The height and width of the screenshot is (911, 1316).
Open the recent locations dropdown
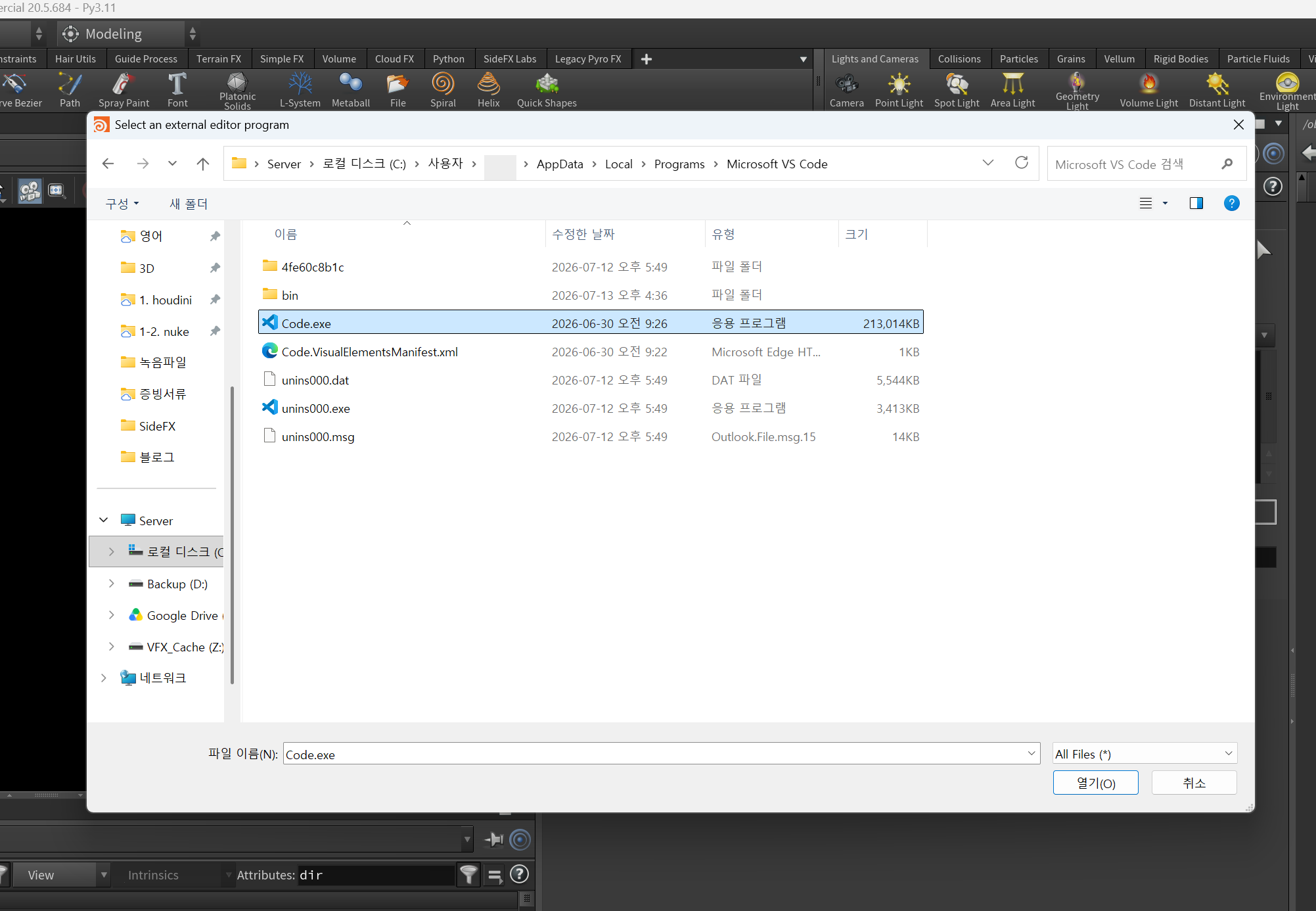tap(172, 164)
